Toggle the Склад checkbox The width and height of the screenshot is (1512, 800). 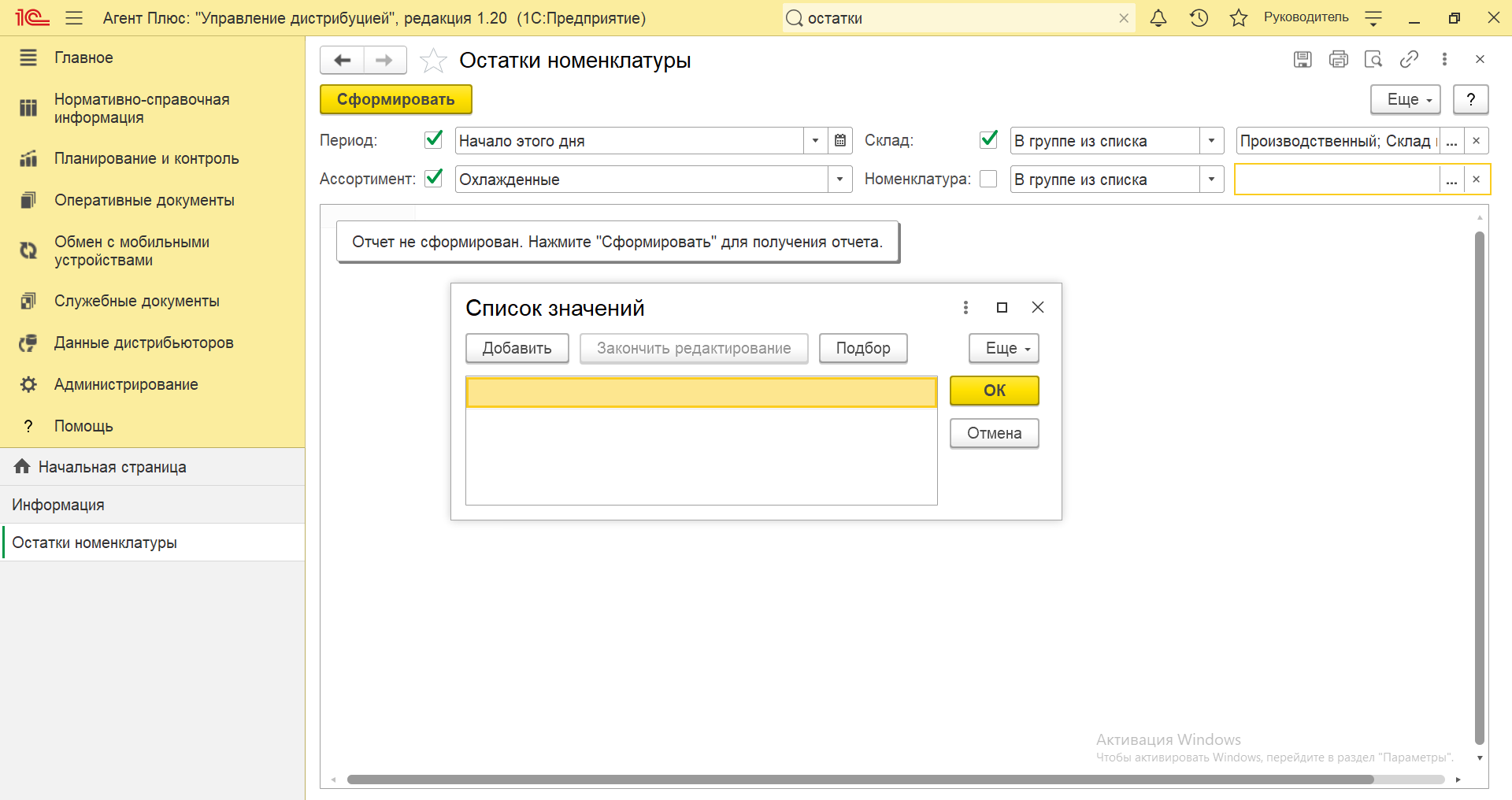(x=988, y=139)
